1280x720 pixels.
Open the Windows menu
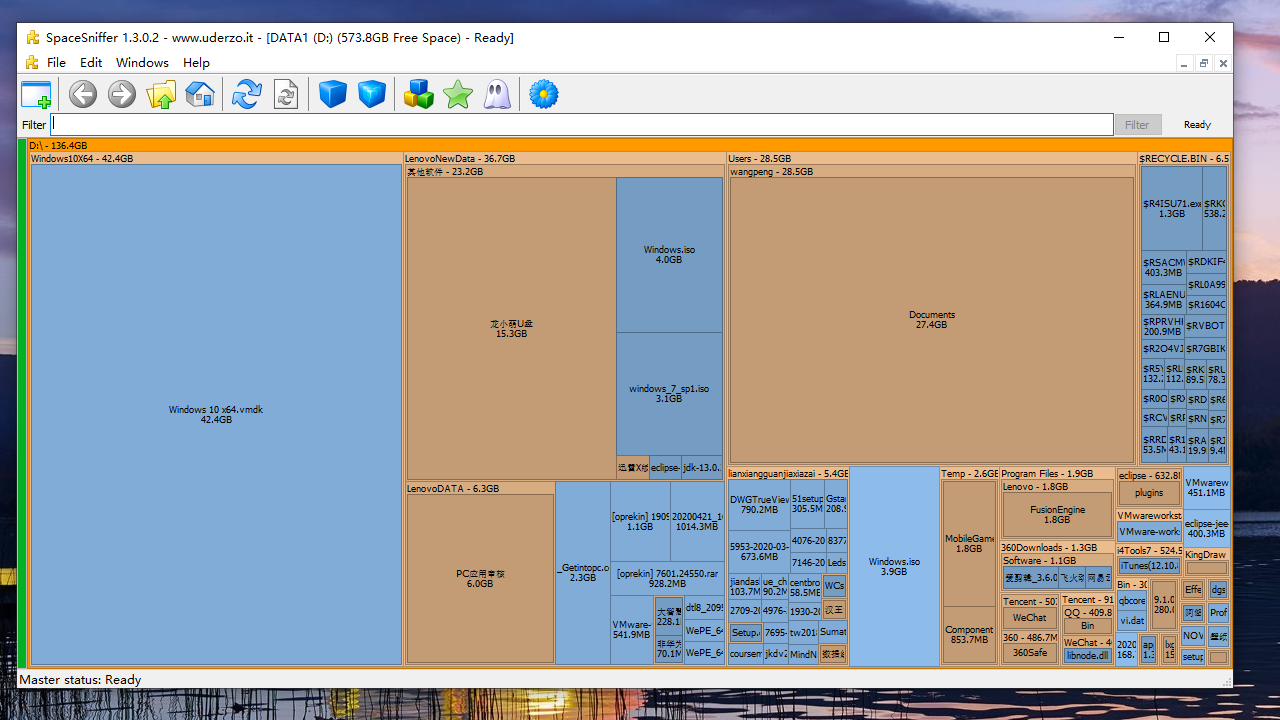pyautogui.click(x=142, y=62)
